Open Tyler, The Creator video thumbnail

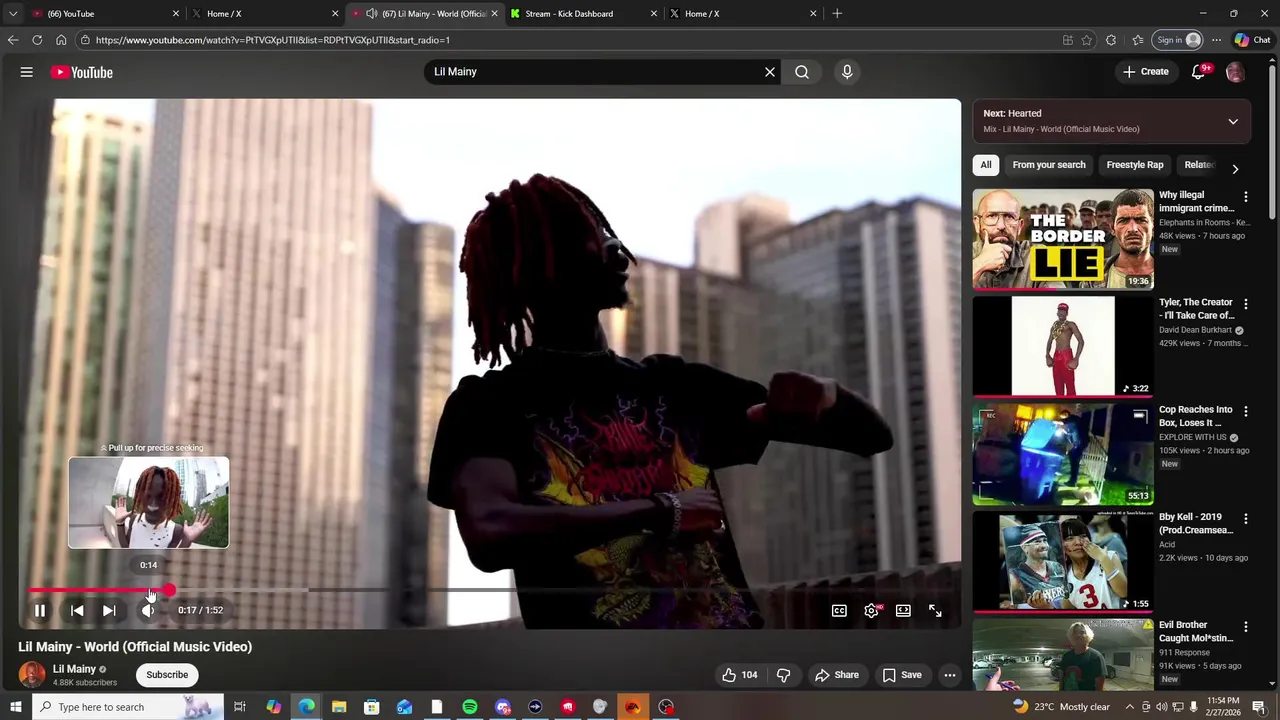pos(1063,346)
